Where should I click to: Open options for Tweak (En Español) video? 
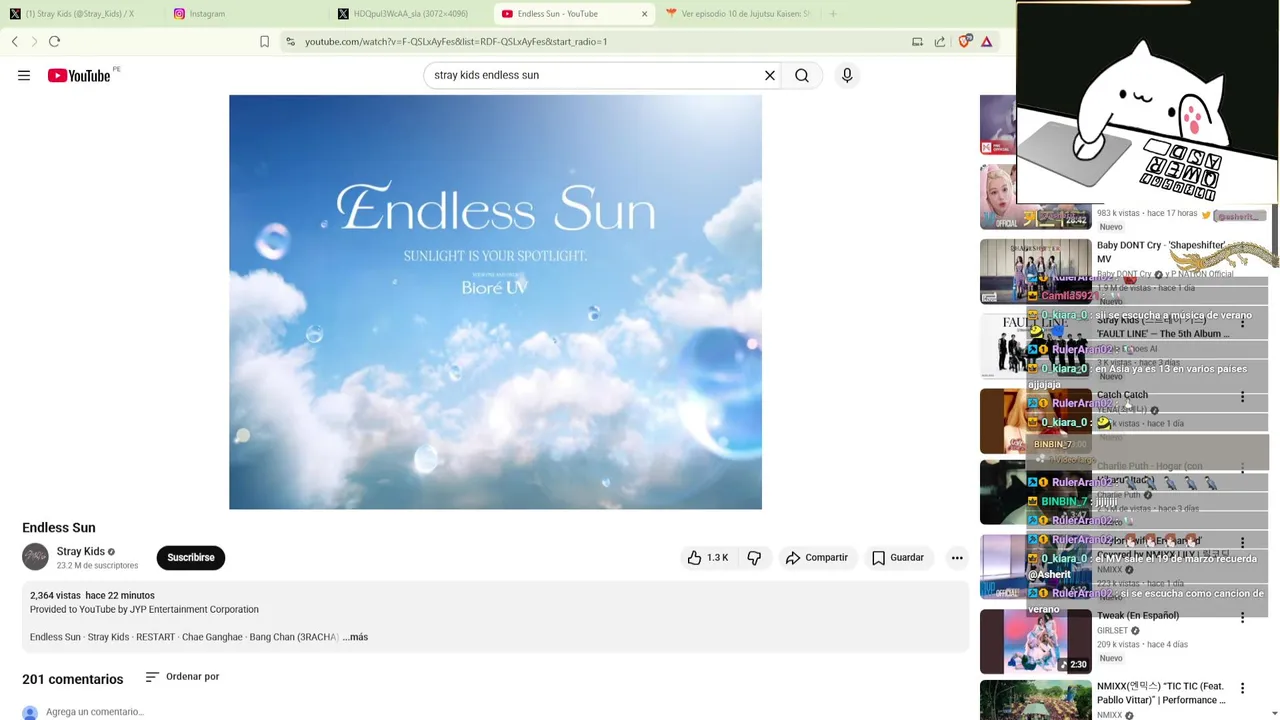(x=1243, y=618)
